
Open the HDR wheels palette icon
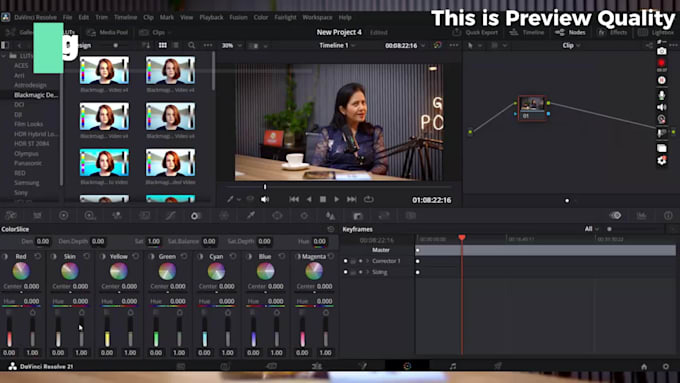pyautogui.click(x=90, y=216)
